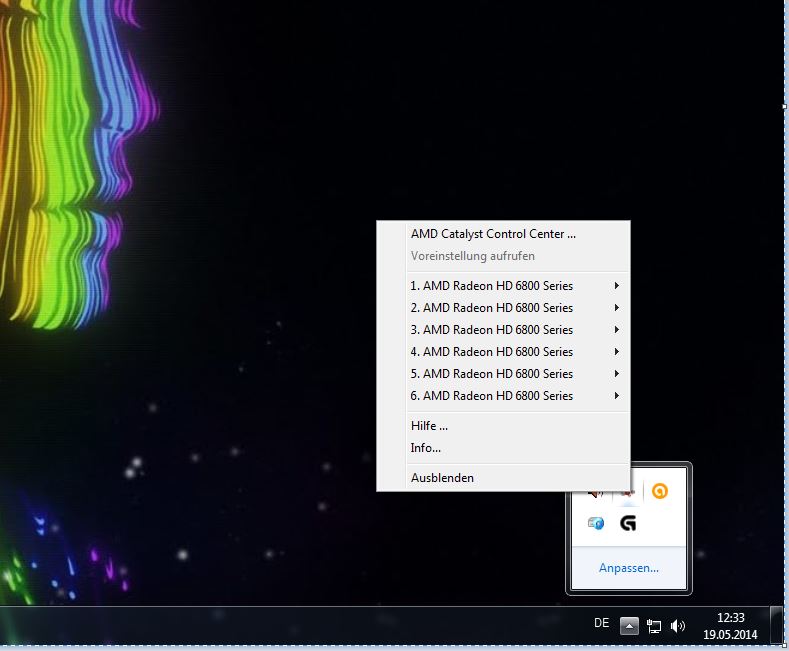Expand submenu for 4. AMD Radeon HD 6800 Series
The height and width of the screenshot is (651, 789).
(x=503, y=352)
